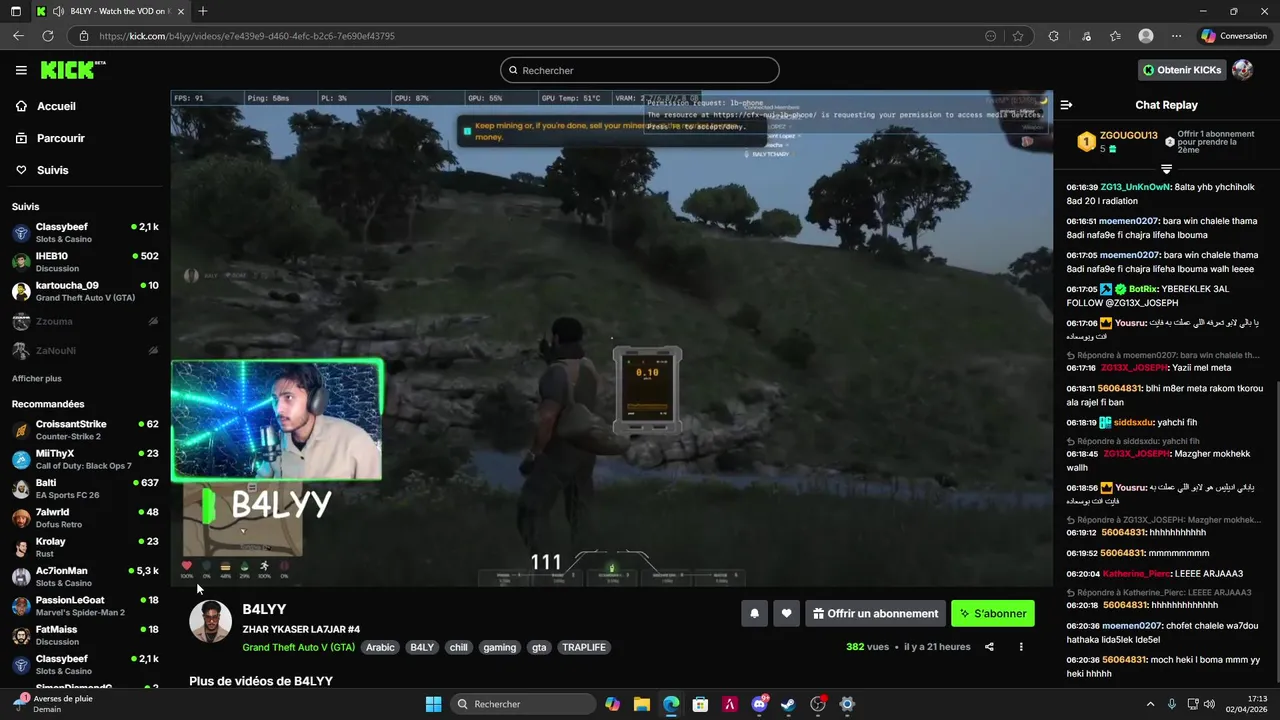This screenshot has height=720, width=1280.
Task: Go back with the browser back arrow
Action: [18, 36]
